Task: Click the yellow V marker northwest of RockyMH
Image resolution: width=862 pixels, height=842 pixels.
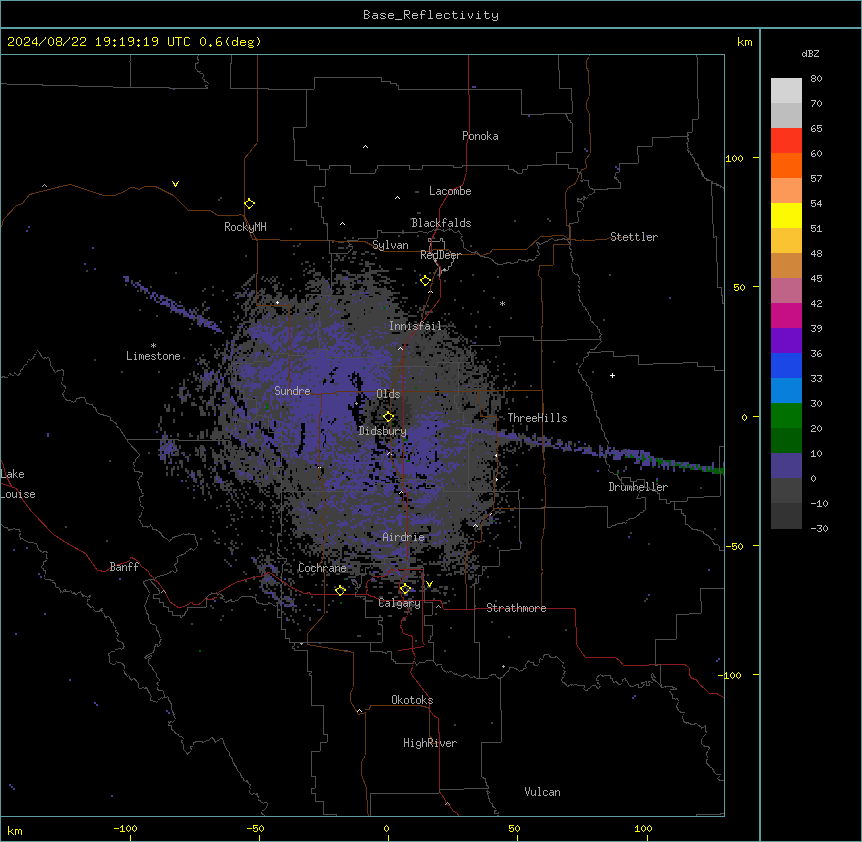Action: coord(175,184)
